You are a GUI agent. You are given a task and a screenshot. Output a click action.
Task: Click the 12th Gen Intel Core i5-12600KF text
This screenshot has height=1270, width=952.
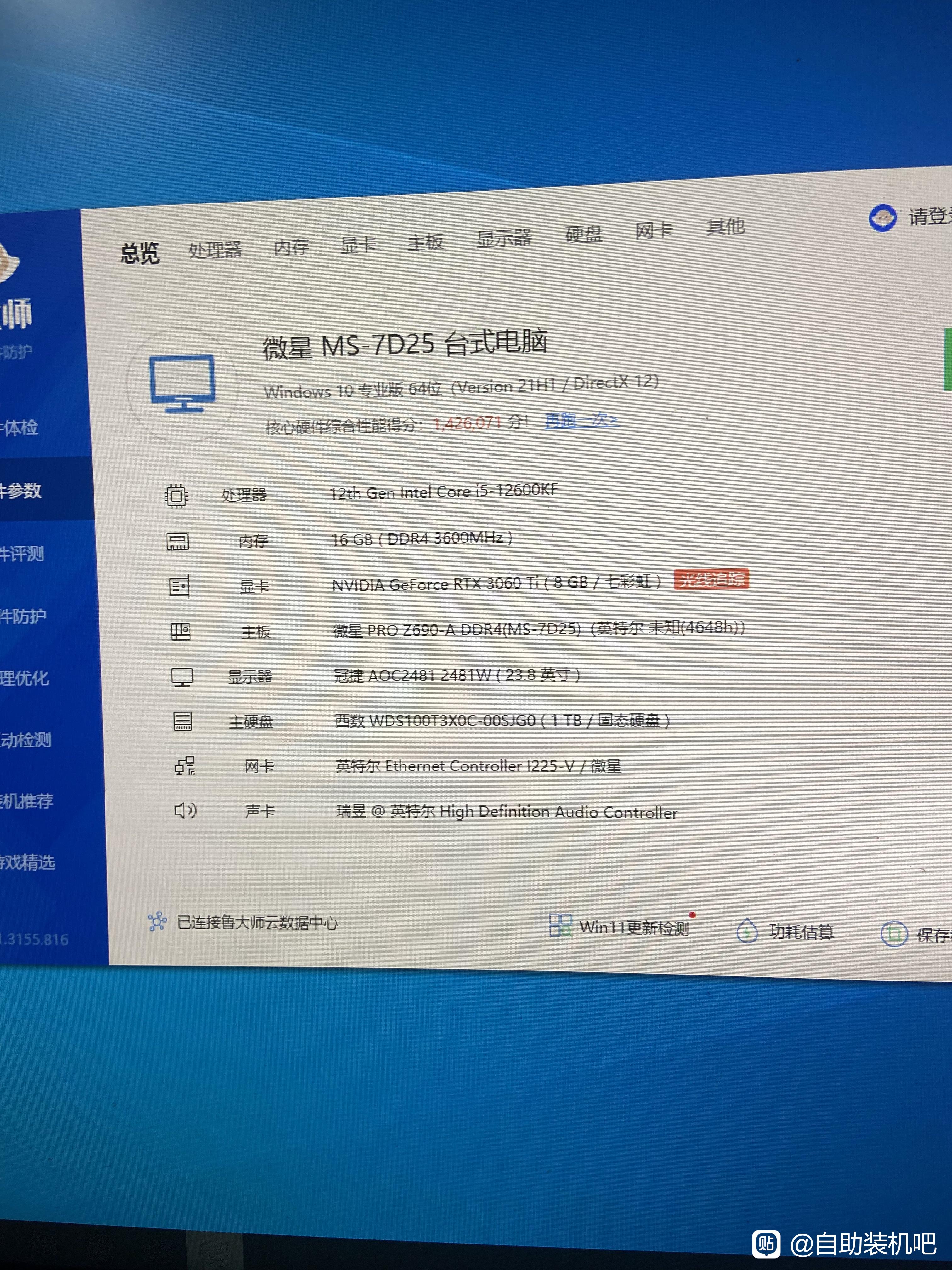click(x=444, y=491)
